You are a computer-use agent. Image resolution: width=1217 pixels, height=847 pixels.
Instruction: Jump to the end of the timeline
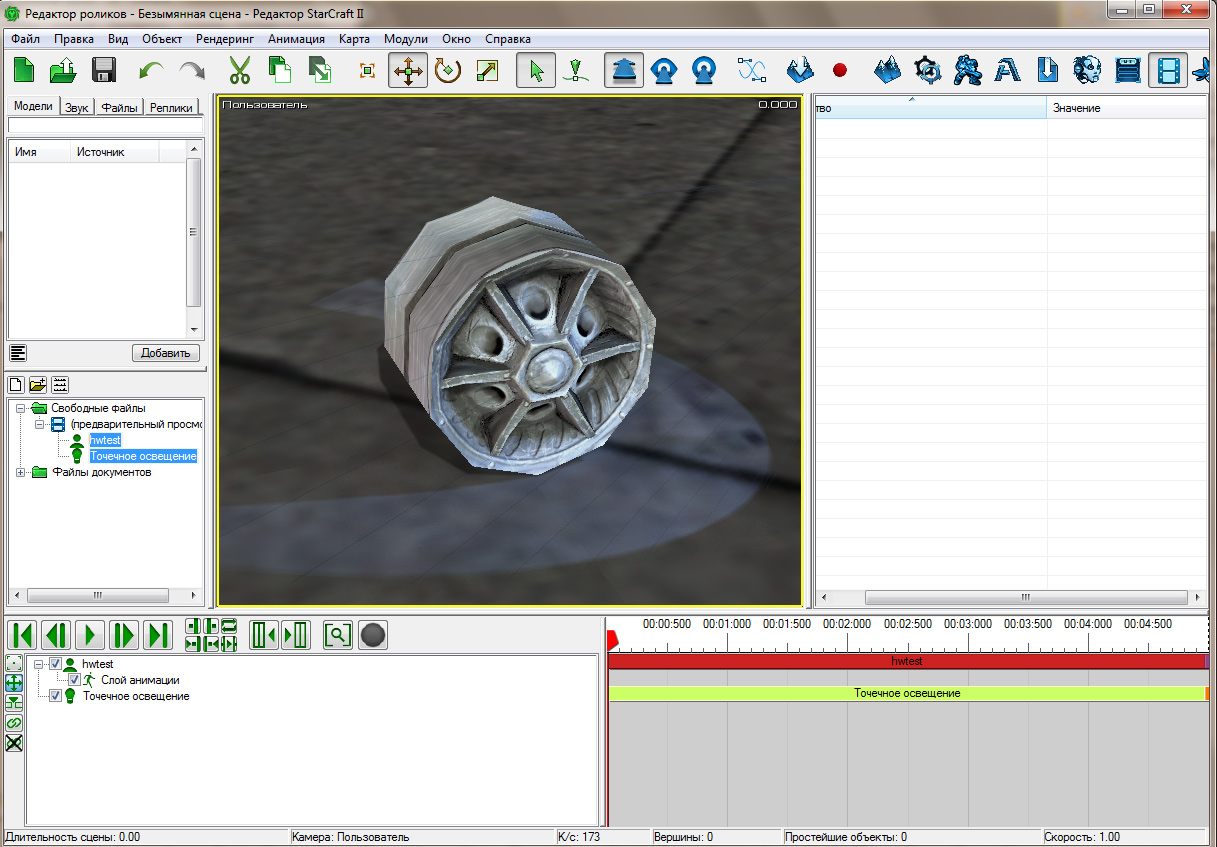click(x=158, y=635)
